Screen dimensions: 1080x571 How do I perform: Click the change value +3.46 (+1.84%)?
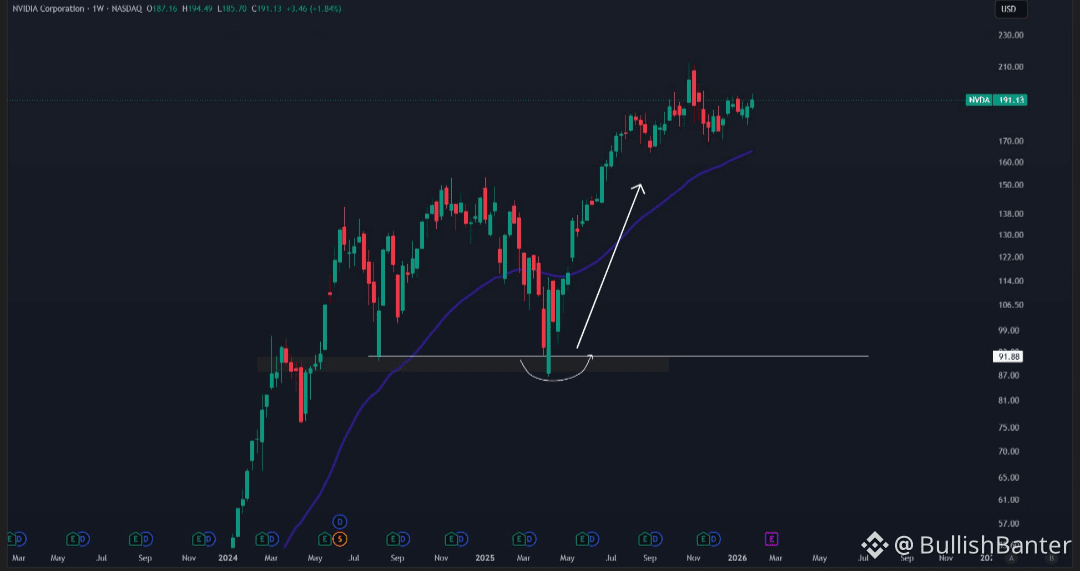[314, 9]
